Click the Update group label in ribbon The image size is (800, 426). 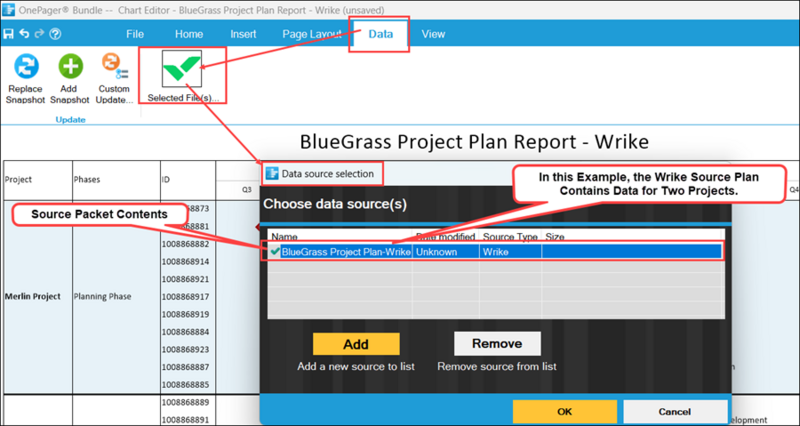click(70, 119)
